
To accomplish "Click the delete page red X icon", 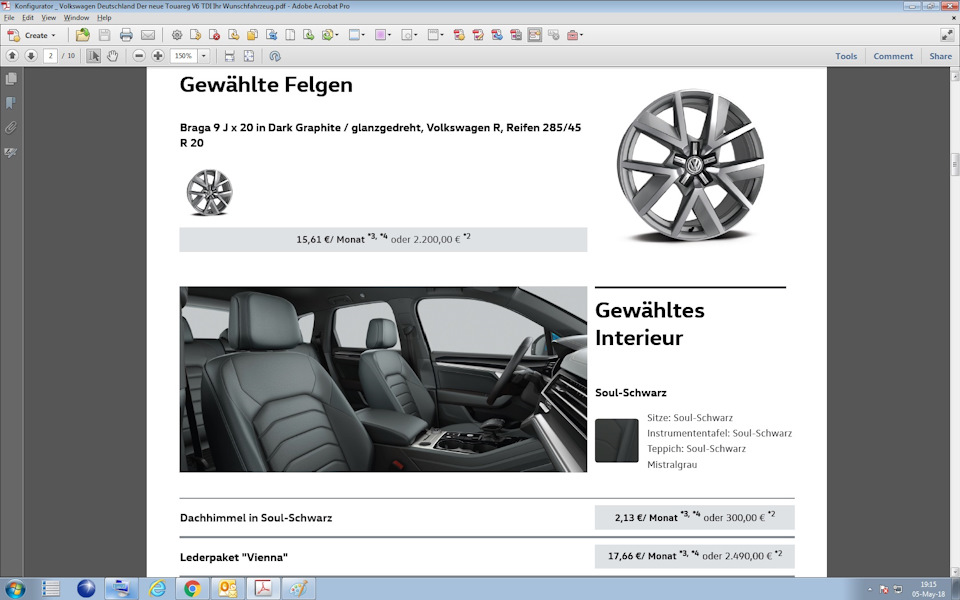I will [214, 35].
